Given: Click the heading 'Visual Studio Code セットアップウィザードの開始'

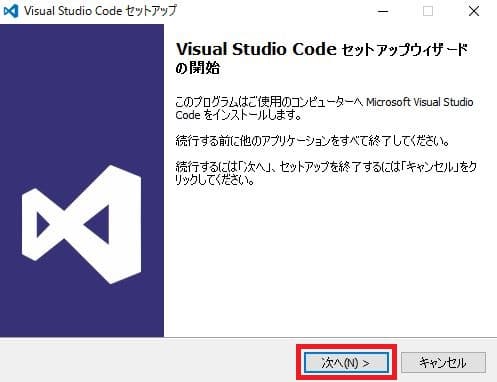Looking at the screenshot, I should tap(322, 58).
